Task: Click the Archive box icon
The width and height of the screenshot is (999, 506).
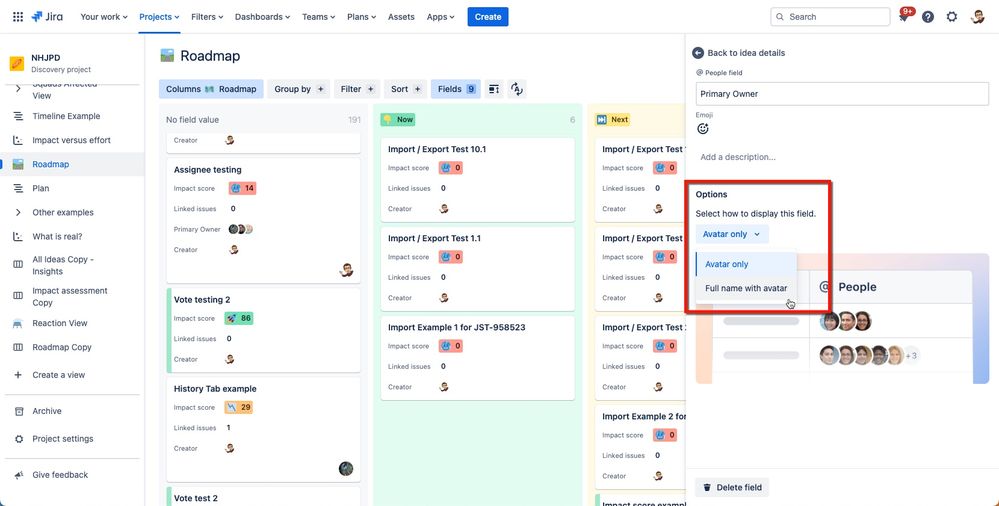Action: tap(18, 411)
